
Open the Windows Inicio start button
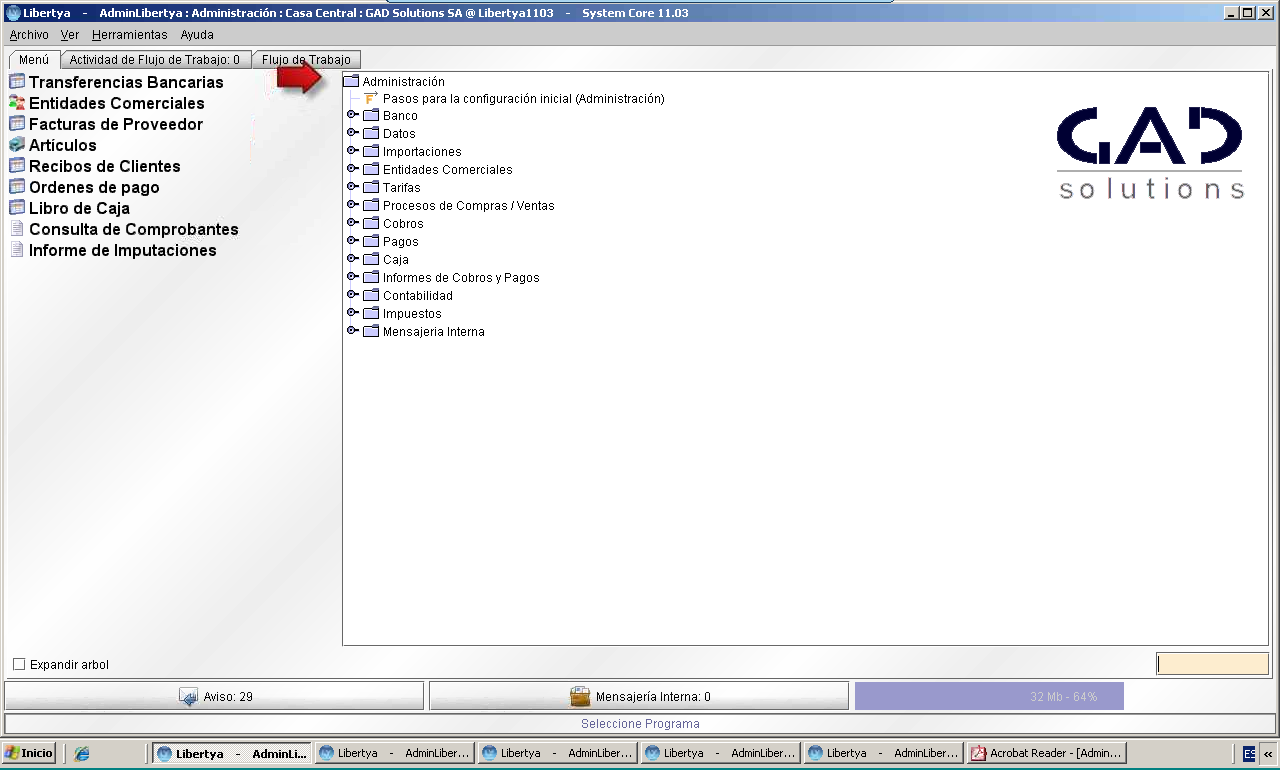(x=30, y=753)
